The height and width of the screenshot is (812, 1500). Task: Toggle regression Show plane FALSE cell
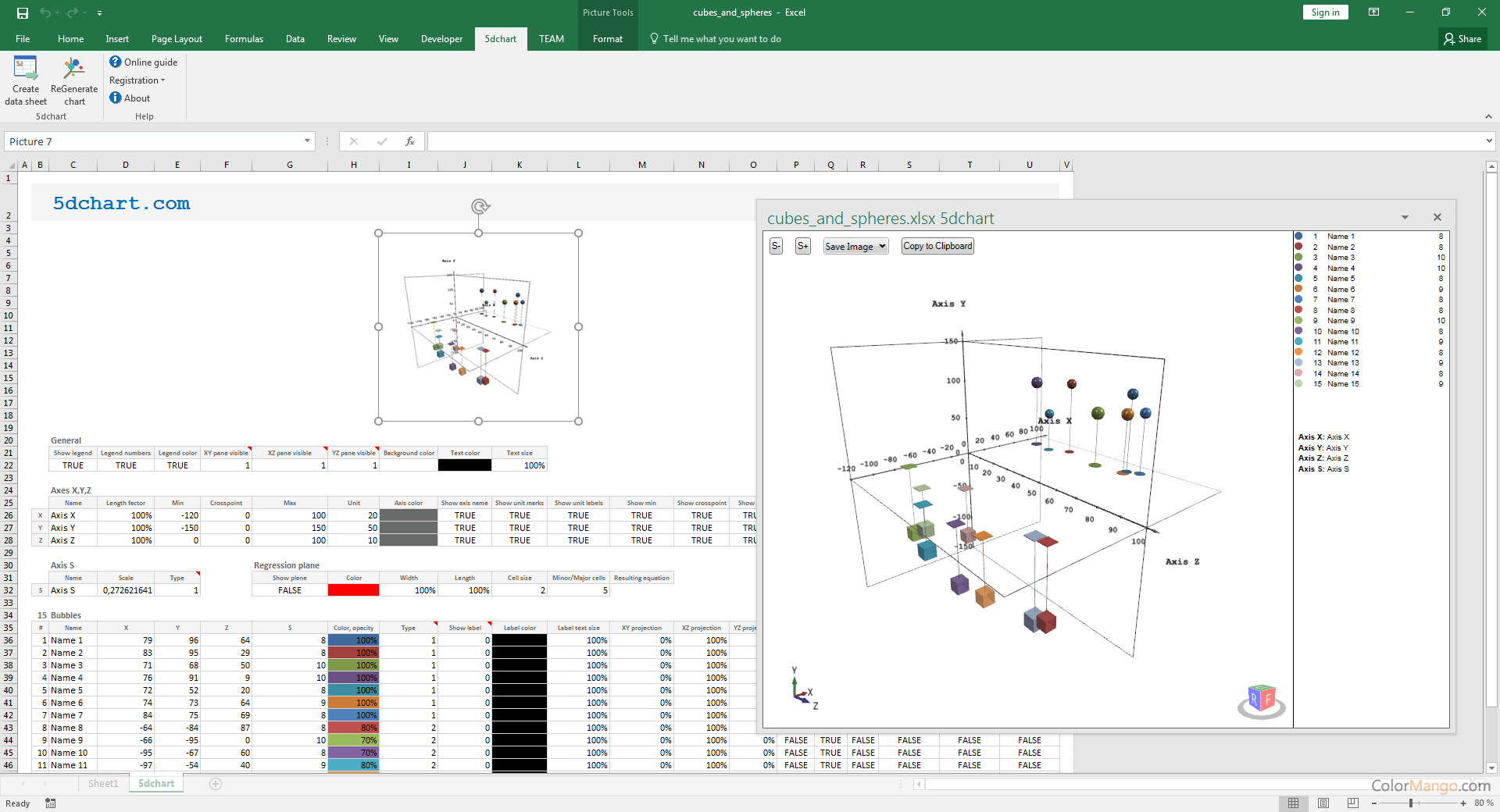pos(290,590)
